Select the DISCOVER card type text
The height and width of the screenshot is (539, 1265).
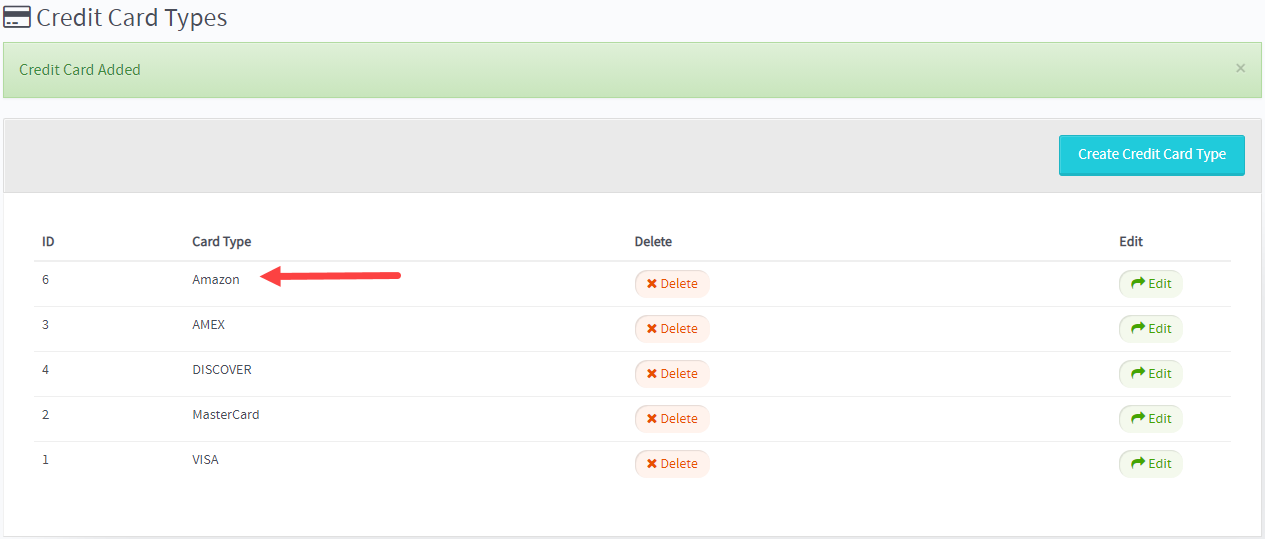click(x=222, y=370)
